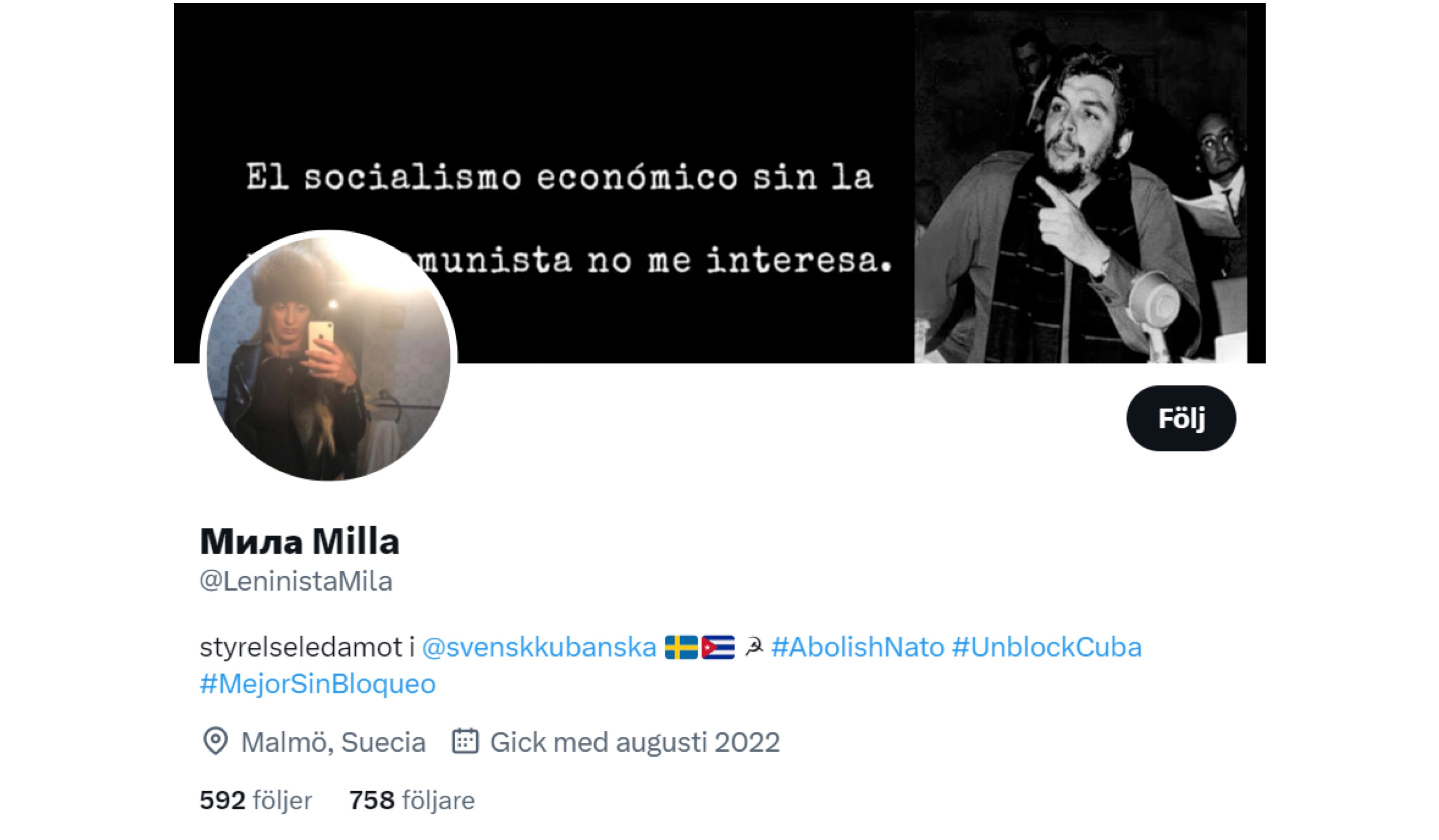Screen dimensions: 1439x840
Task: View the 592 följer following list
Action: coord(256,800)
